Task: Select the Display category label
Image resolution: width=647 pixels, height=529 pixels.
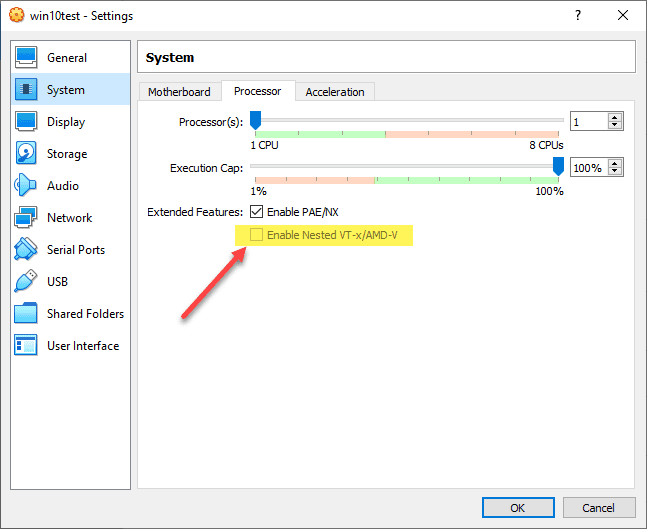Action: [66, 122]
